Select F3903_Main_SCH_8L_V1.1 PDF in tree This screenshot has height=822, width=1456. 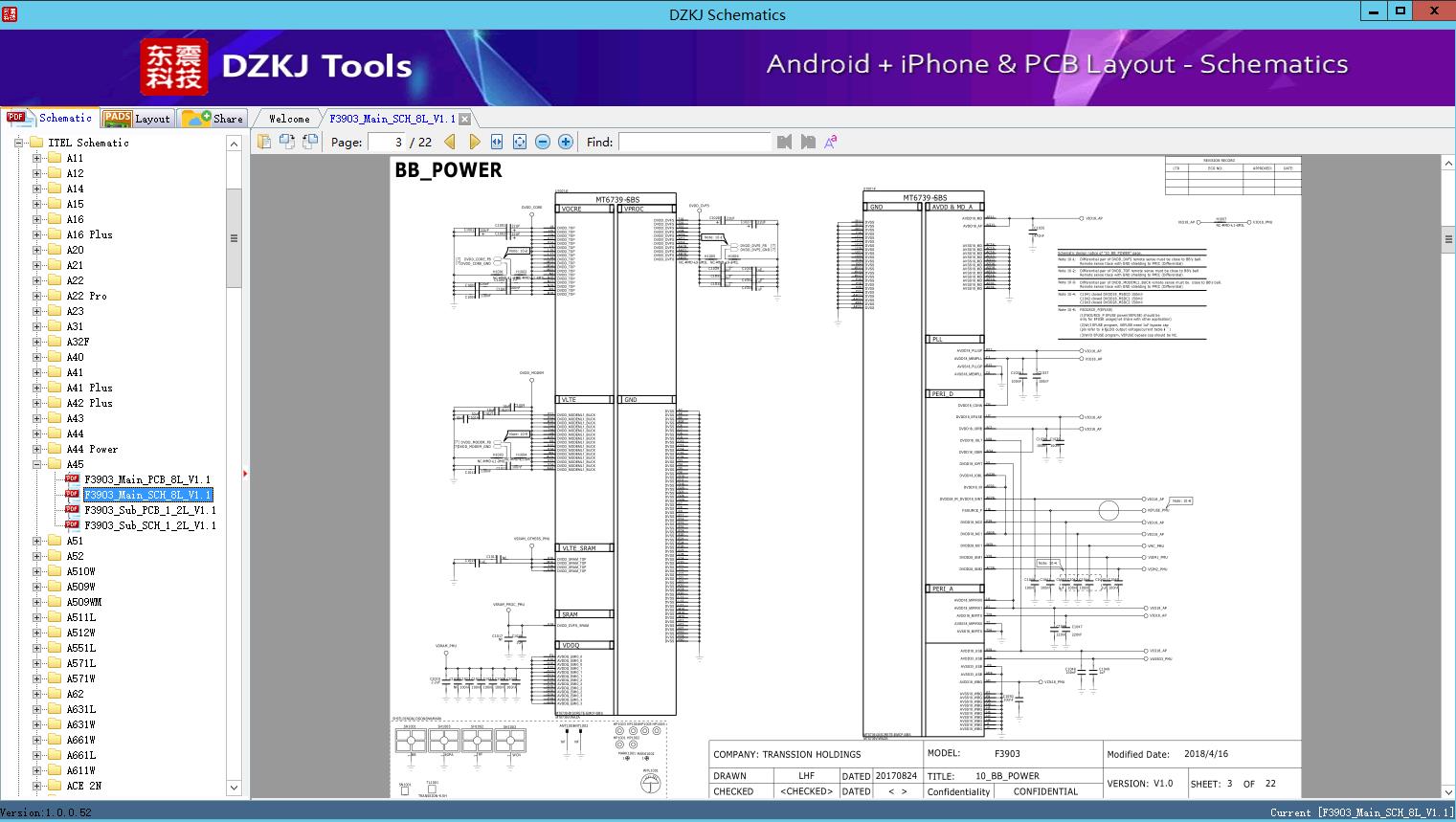147,495
